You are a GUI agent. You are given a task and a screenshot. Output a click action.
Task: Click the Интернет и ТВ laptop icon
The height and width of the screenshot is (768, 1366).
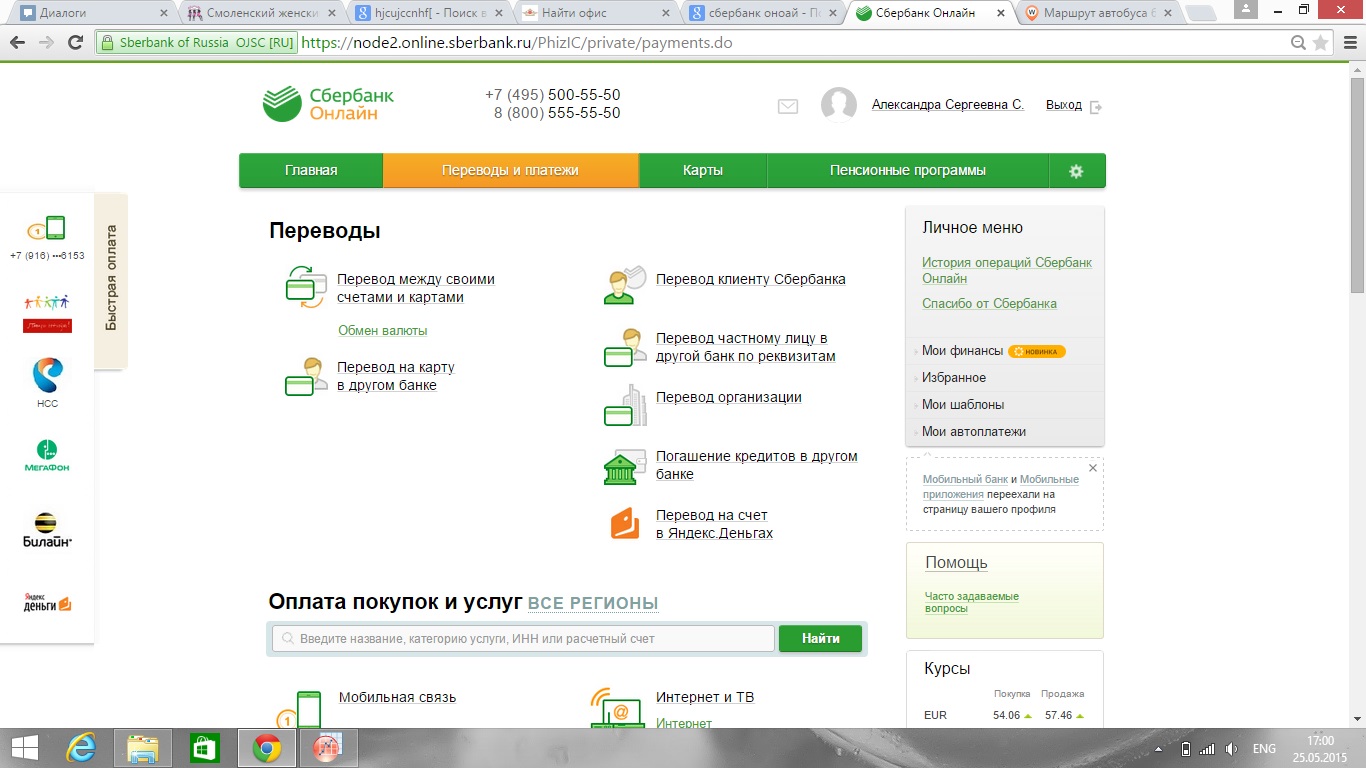[x=616, y=708]
